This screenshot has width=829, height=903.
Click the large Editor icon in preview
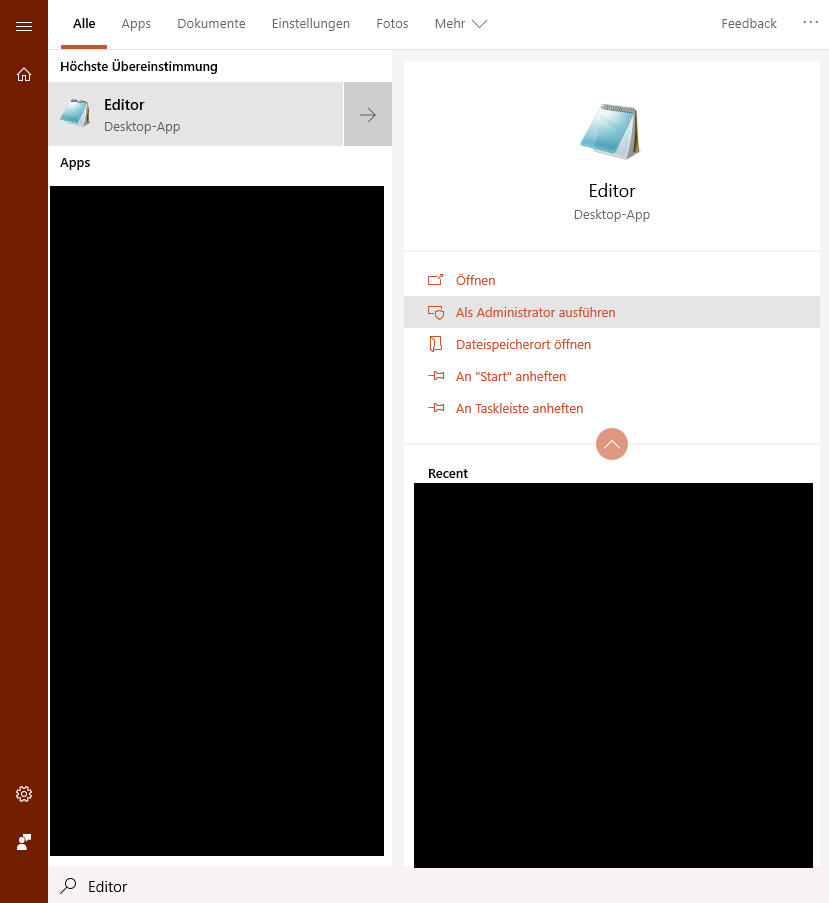coord(611,131)
